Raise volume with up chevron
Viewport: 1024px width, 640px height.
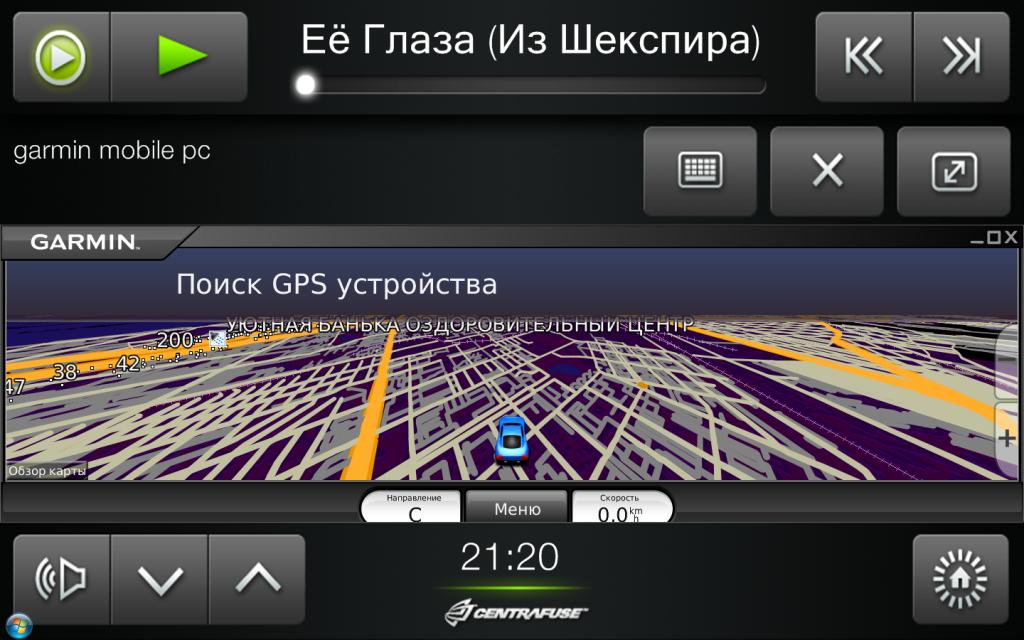(257, 579)
